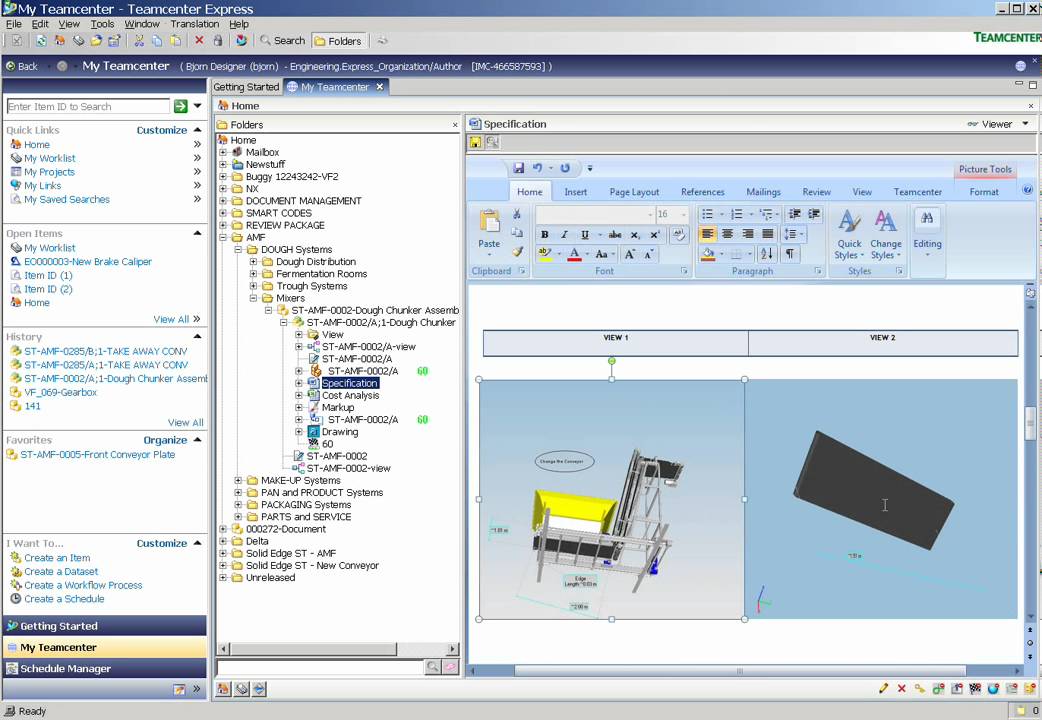The height and width of the screenshot is (720, 1042).
Task: Select the VIEW 1 conveyor image
Action: point(611,499)
